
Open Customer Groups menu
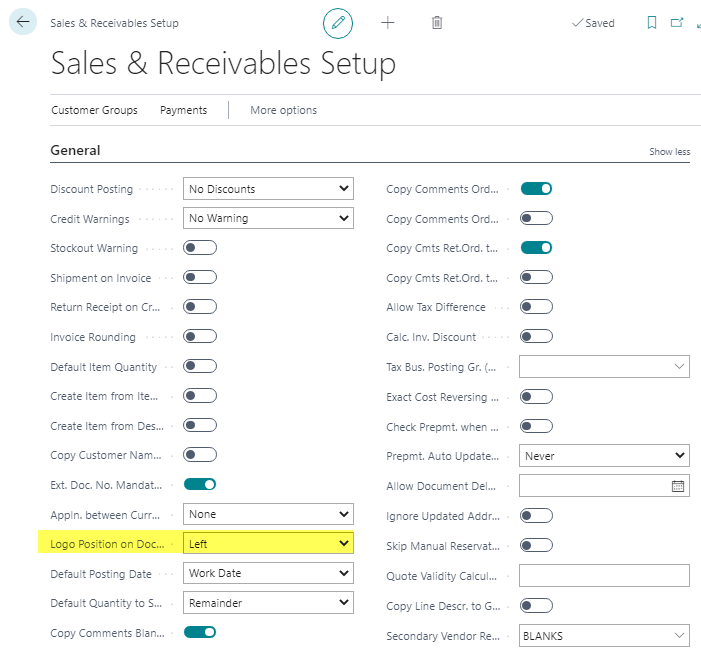point(94,110)
